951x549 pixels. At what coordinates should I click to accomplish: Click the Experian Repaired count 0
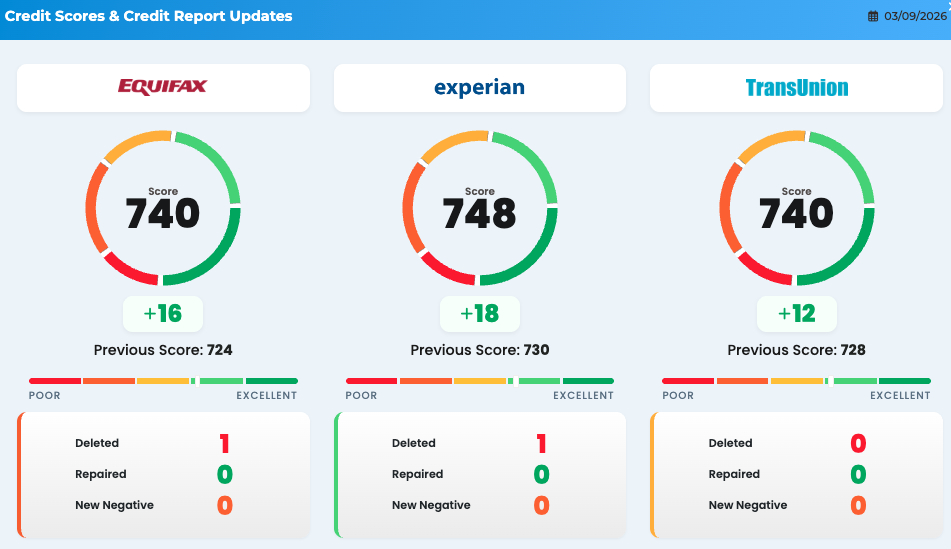542,474
